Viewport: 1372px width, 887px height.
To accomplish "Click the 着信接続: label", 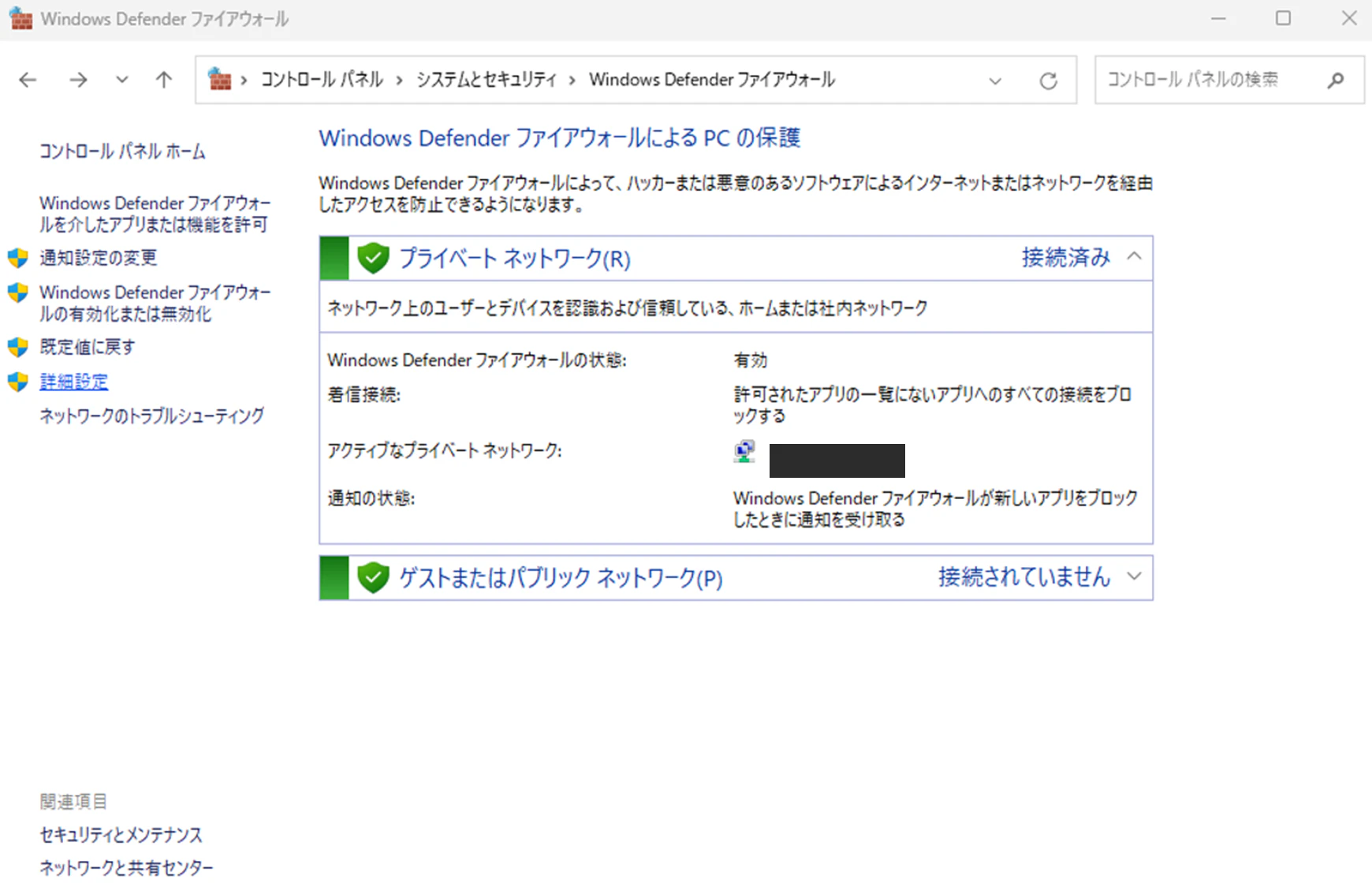I will [x=364, y=394].
